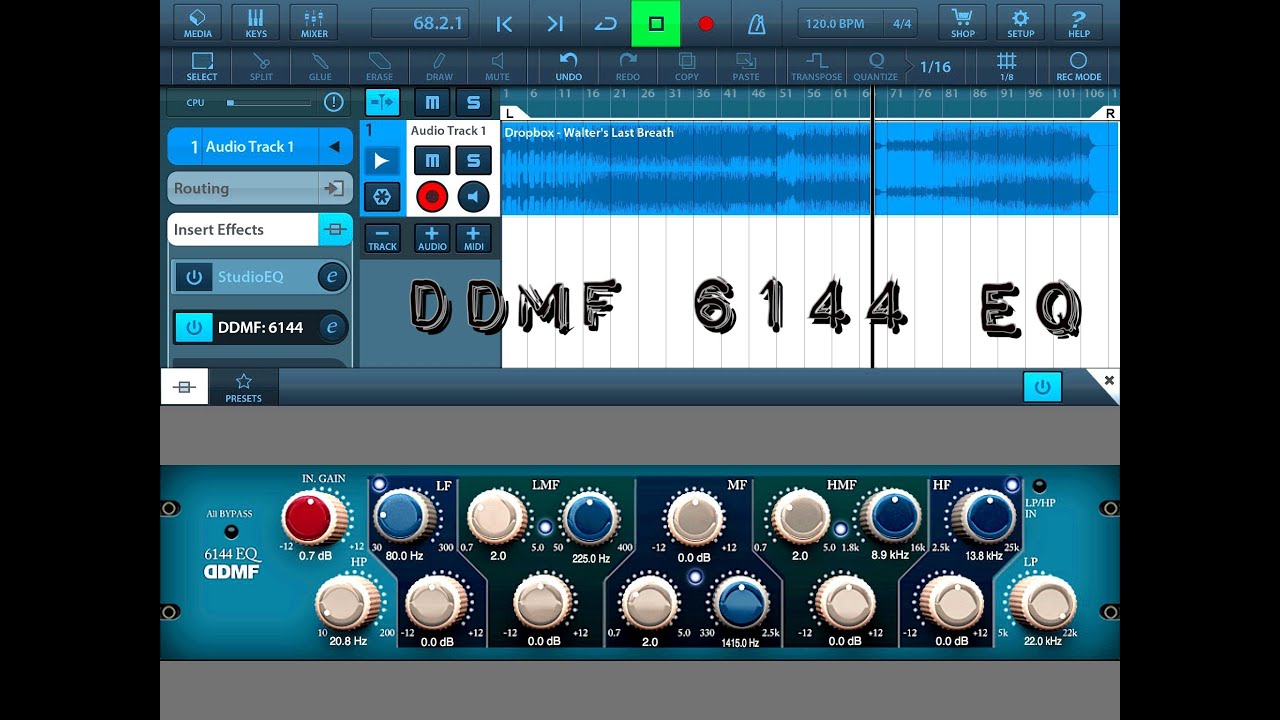Remove a track with the TRACK minus button

382,238
